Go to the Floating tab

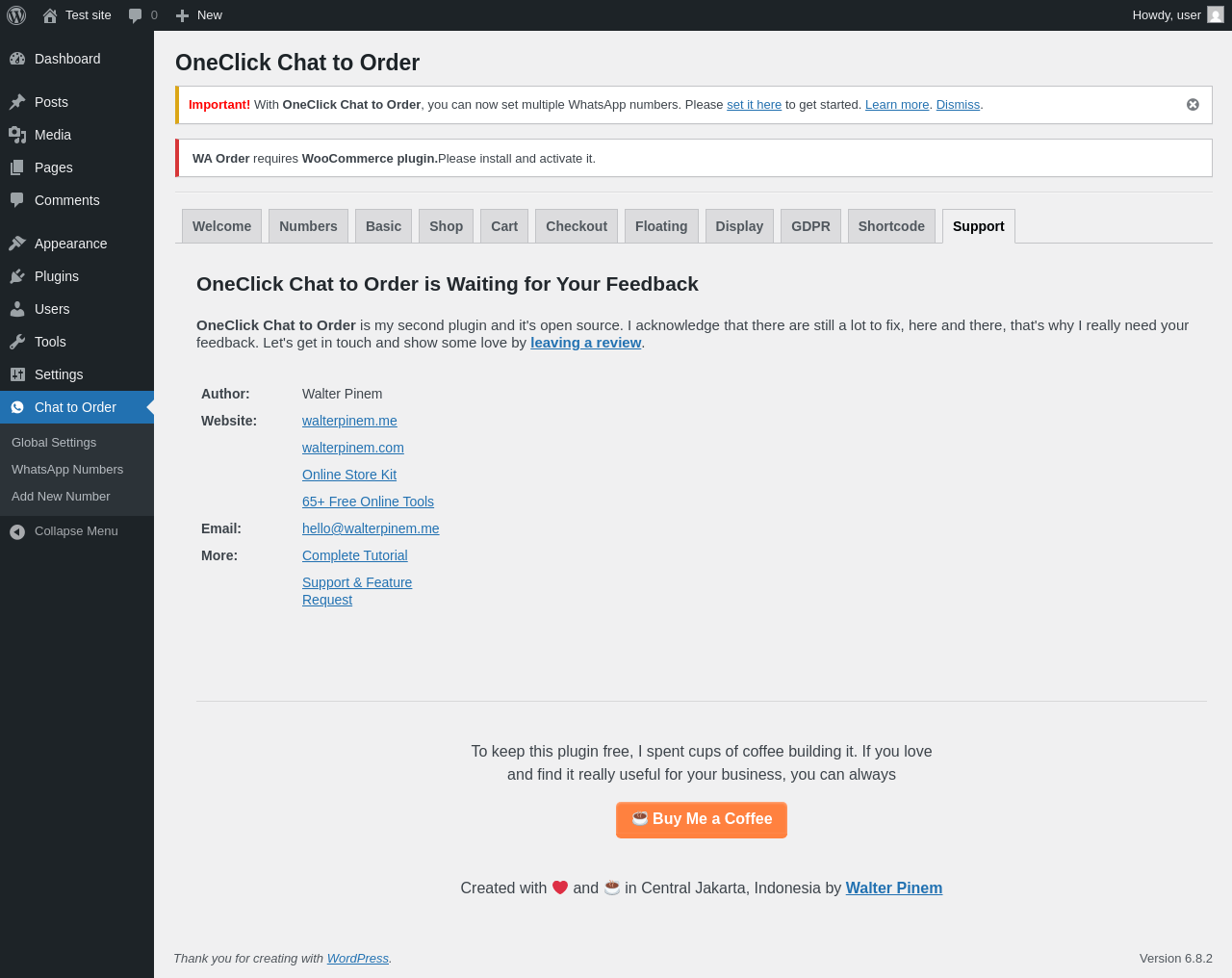point(661,226)
